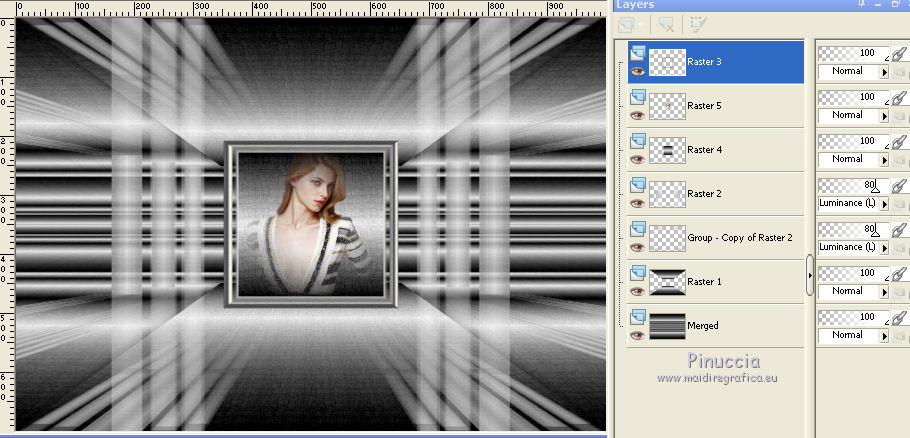Click the Layers panel divider collapse arrow handle
Image resolution: width=910 pixels, height=438 pixels.
[x=810, y=275]
